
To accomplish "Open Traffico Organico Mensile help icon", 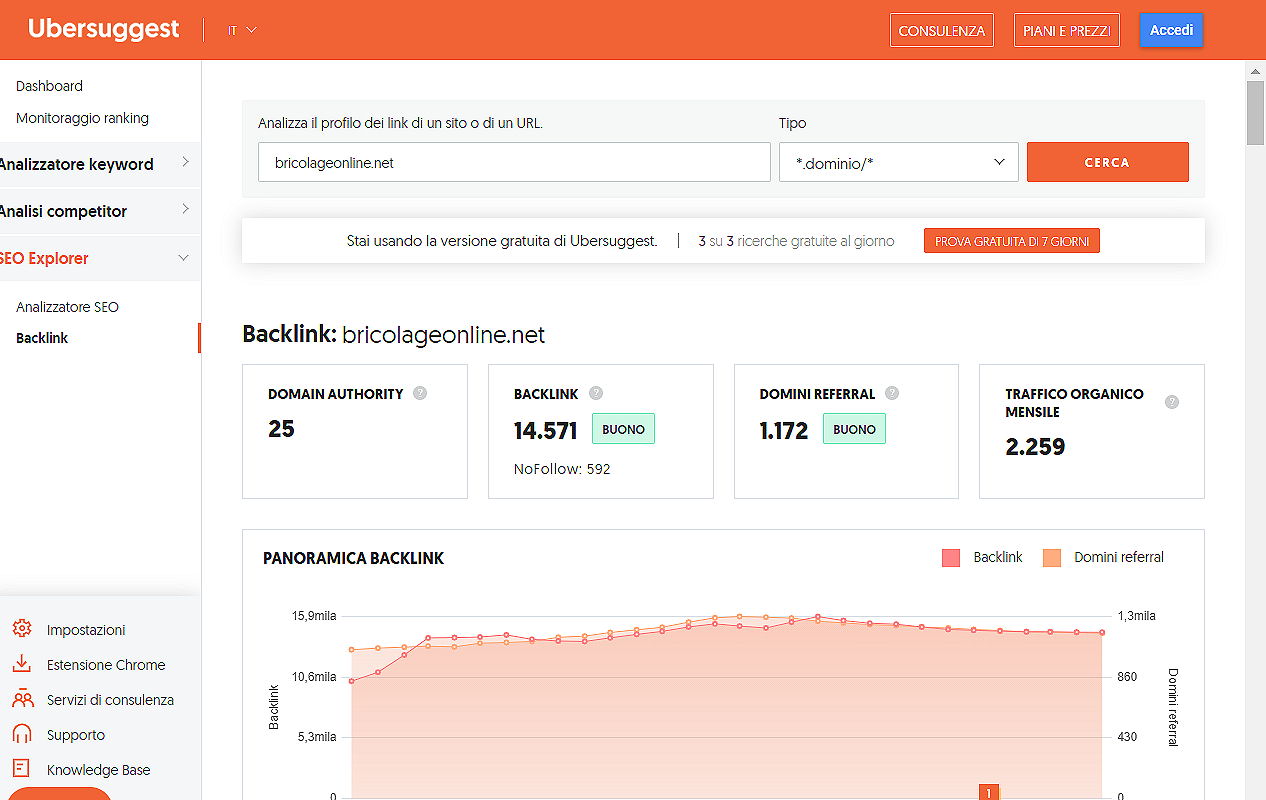I will point(1172,402).
